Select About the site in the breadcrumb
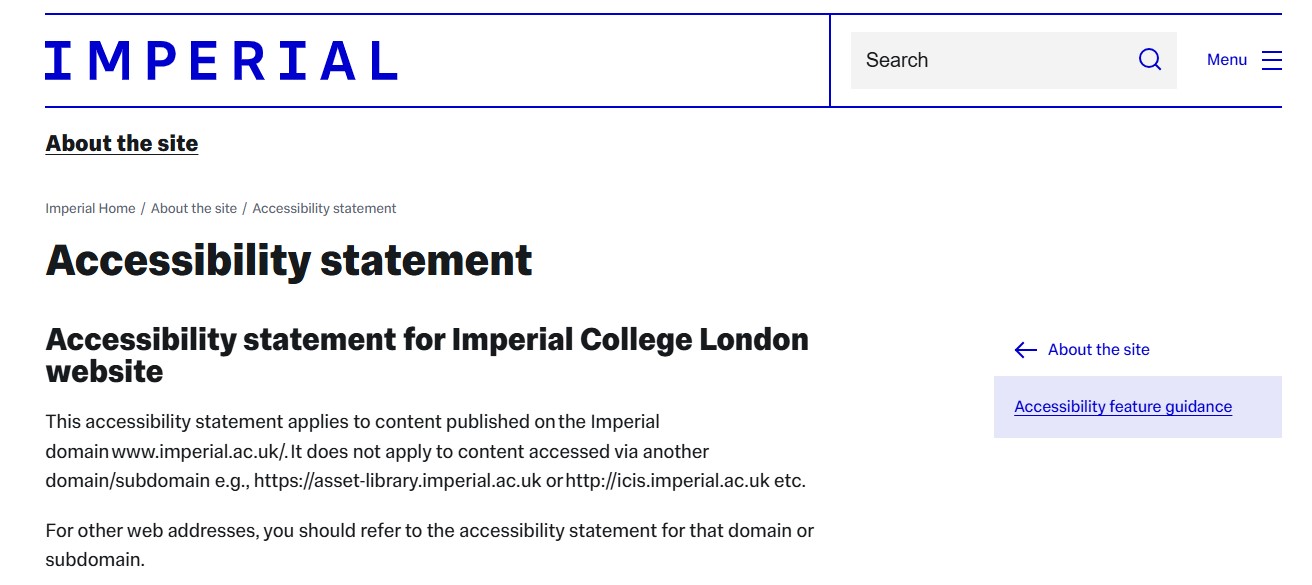Image resolution: width=1312 pixels, height=585 pixels. point(194,209)
